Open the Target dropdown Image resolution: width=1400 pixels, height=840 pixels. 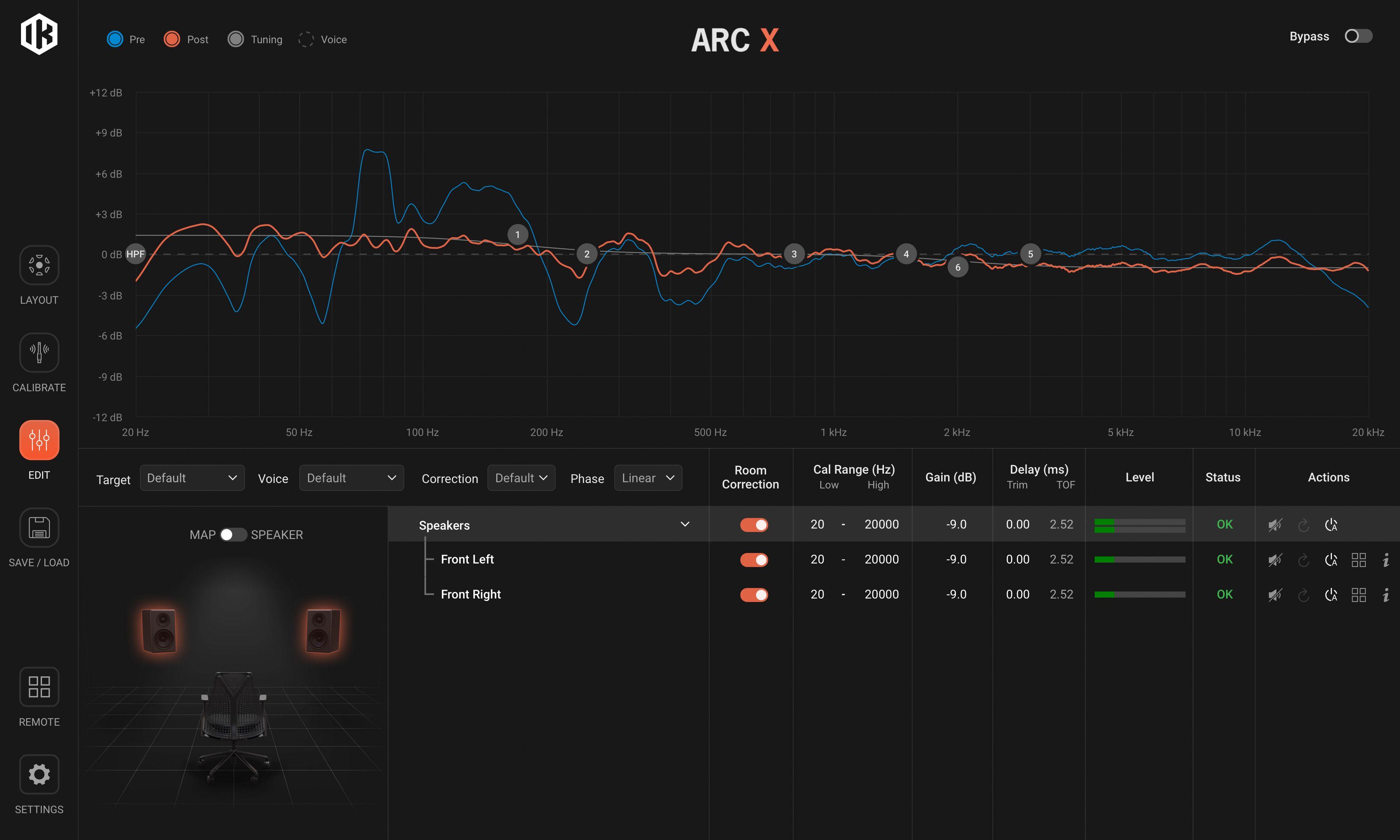click(x=192, y=478)
